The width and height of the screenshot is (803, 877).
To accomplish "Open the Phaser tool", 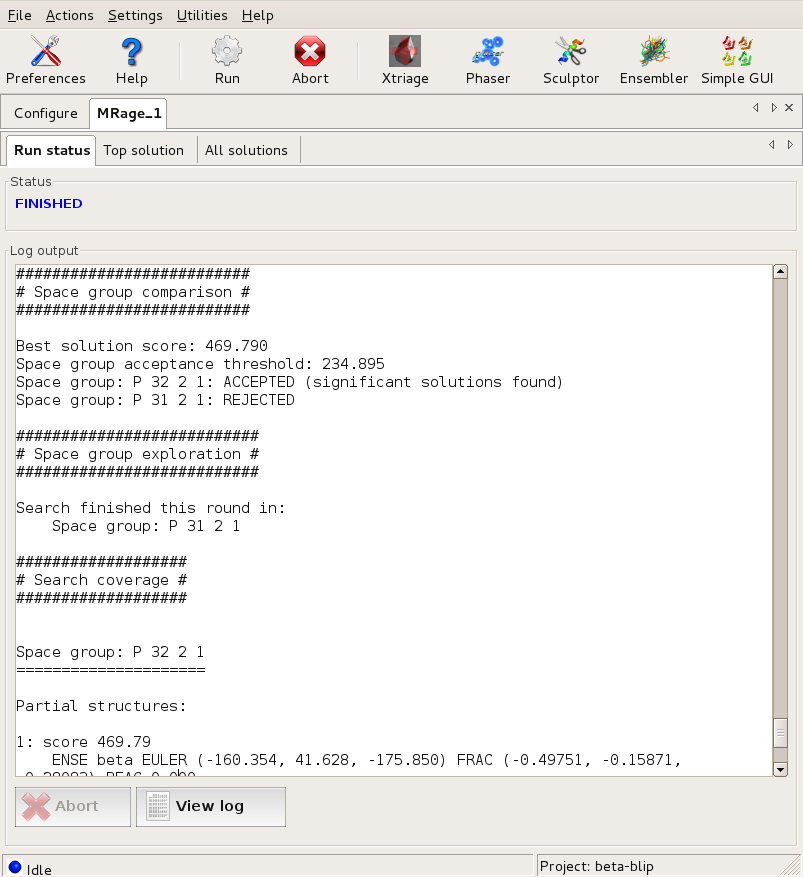I will (x=488, y=60).
